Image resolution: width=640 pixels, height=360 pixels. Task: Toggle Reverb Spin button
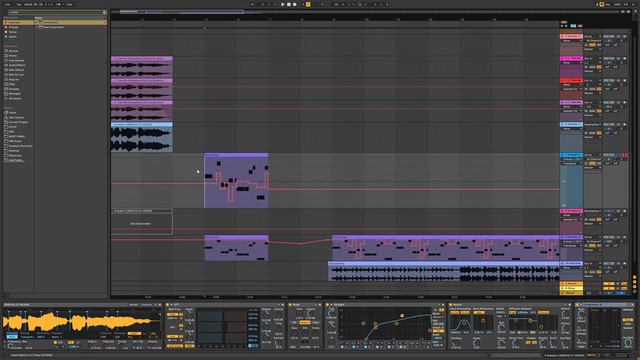tap(479, 312)
